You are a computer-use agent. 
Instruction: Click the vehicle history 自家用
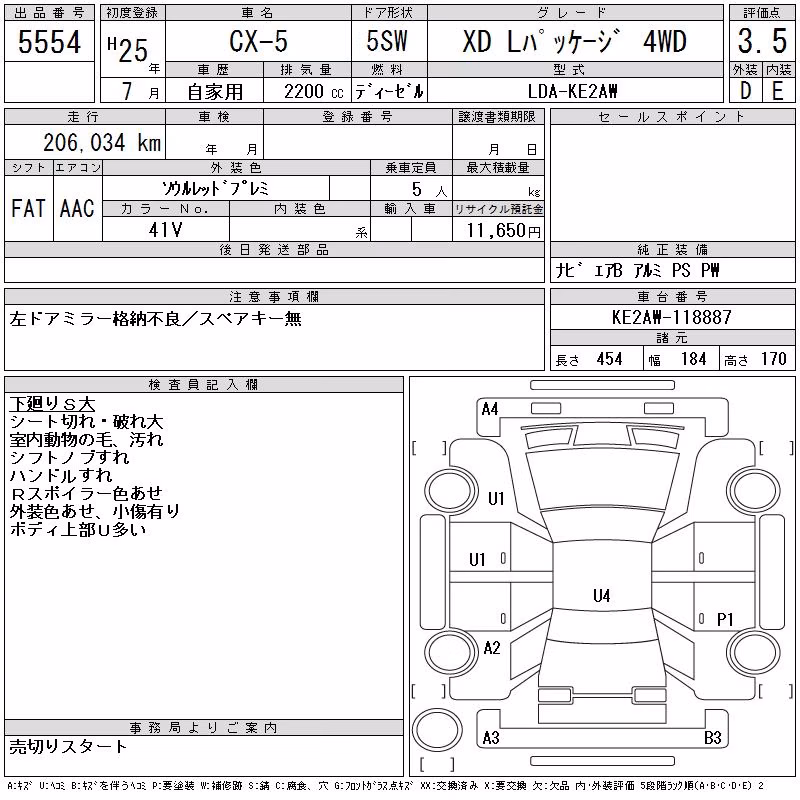[x=215, y=92]
